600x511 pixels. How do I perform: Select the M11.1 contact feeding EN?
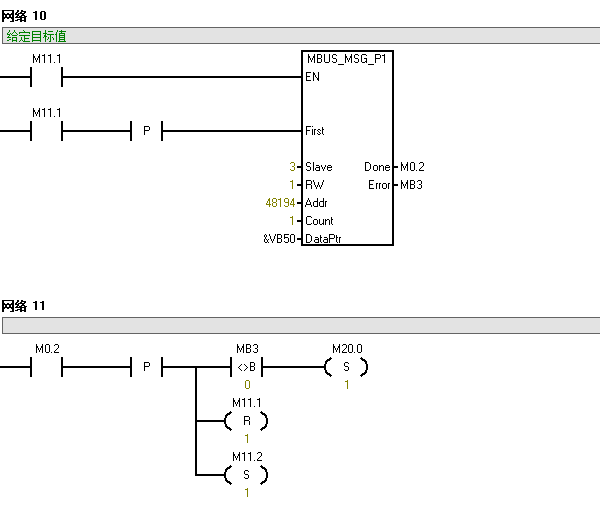click(x=46, y=77)
